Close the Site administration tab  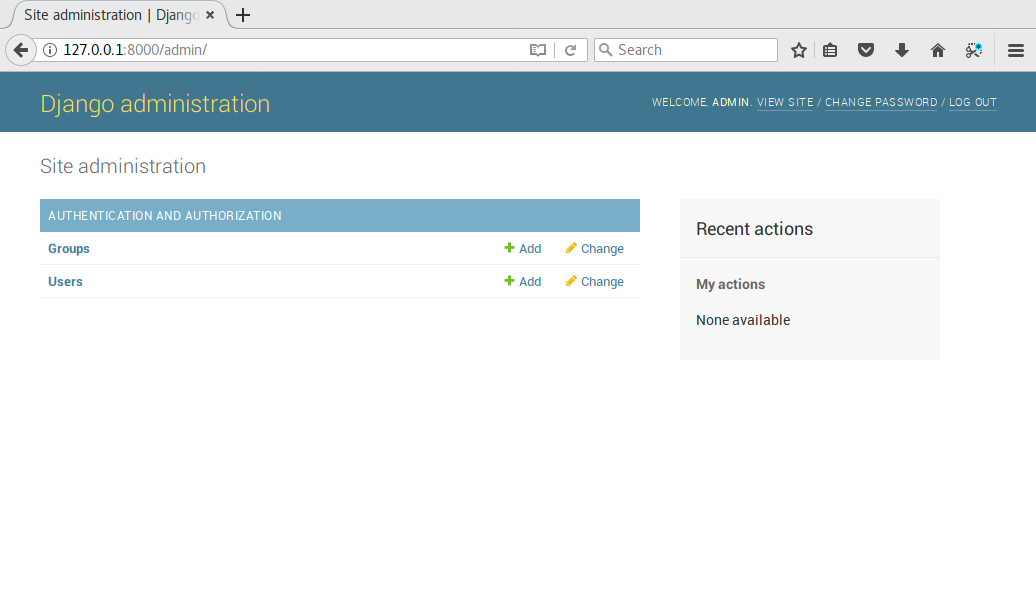(x=210, y=15)
